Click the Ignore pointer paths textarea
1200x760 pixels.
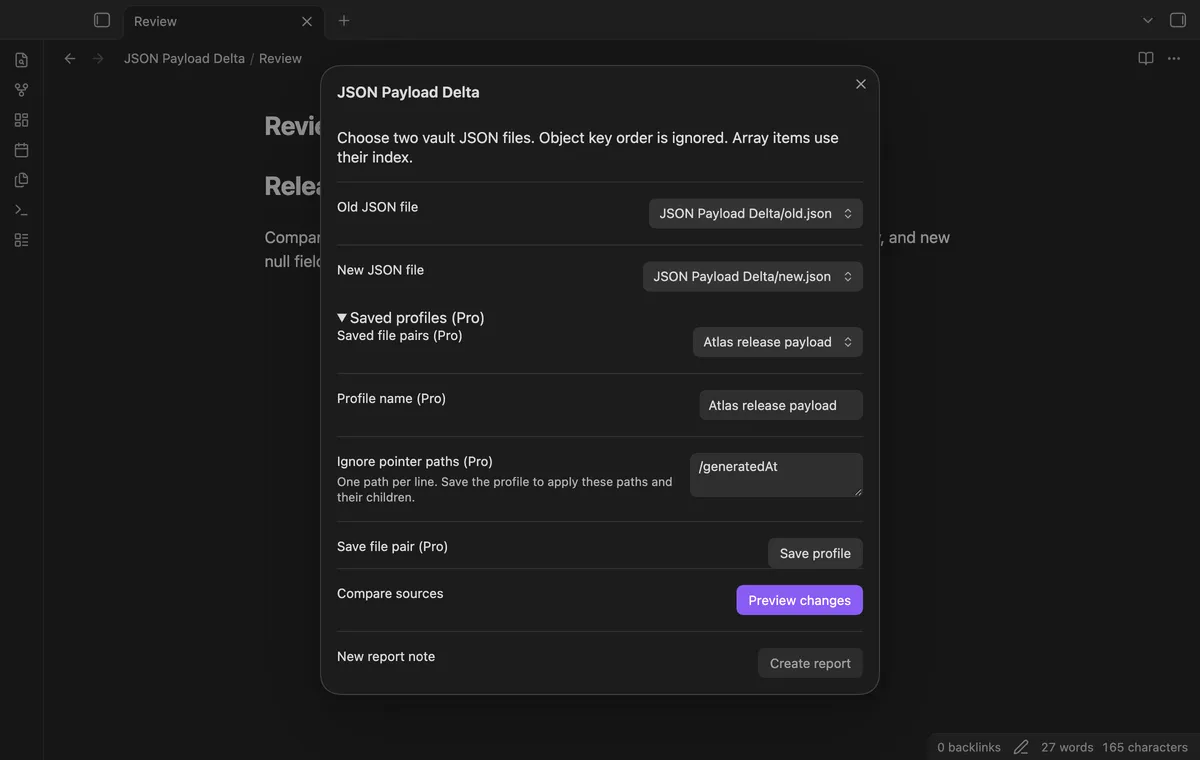pos(776,475)
